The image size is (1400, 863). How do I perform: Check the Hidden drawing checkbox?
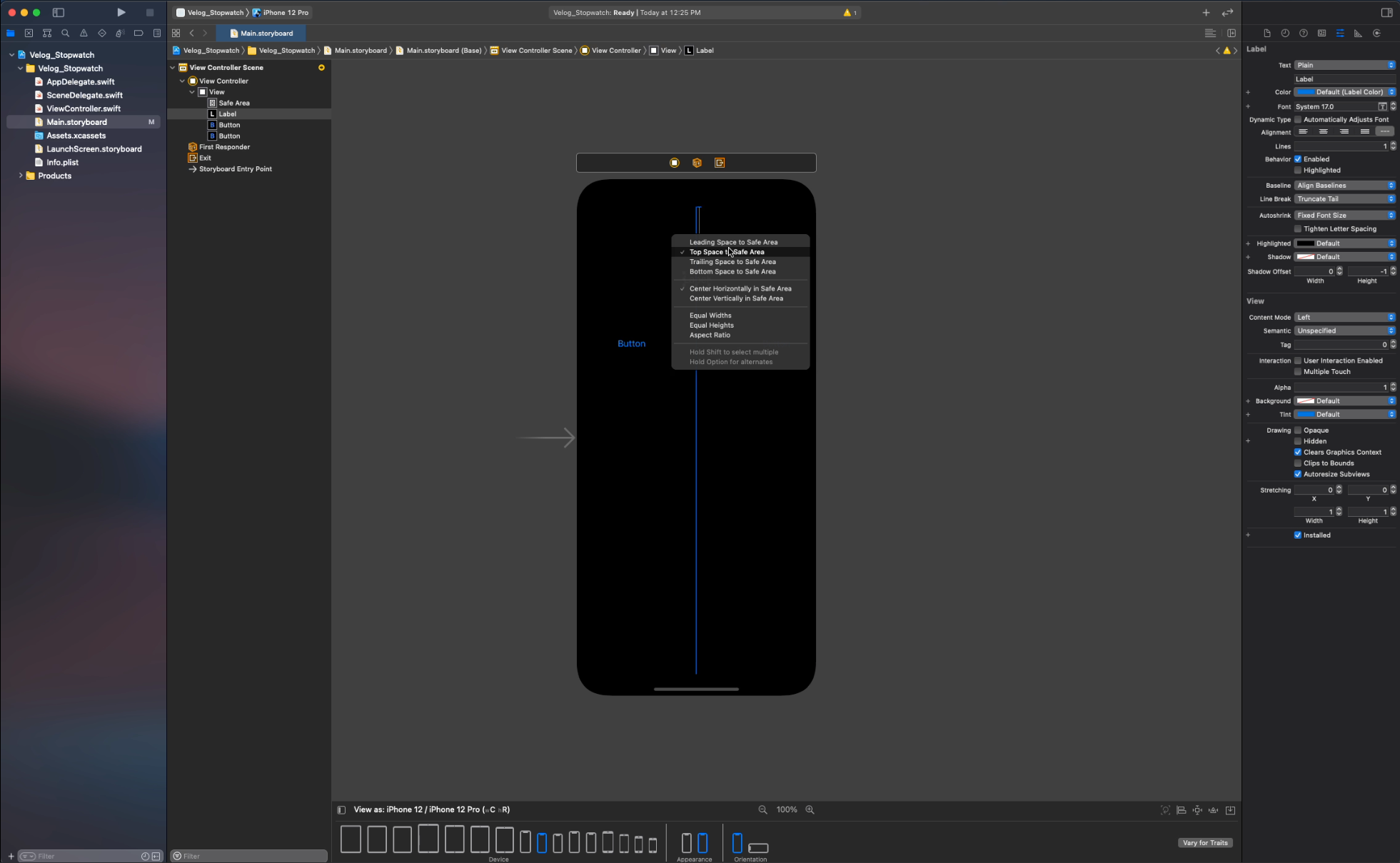1298,441
